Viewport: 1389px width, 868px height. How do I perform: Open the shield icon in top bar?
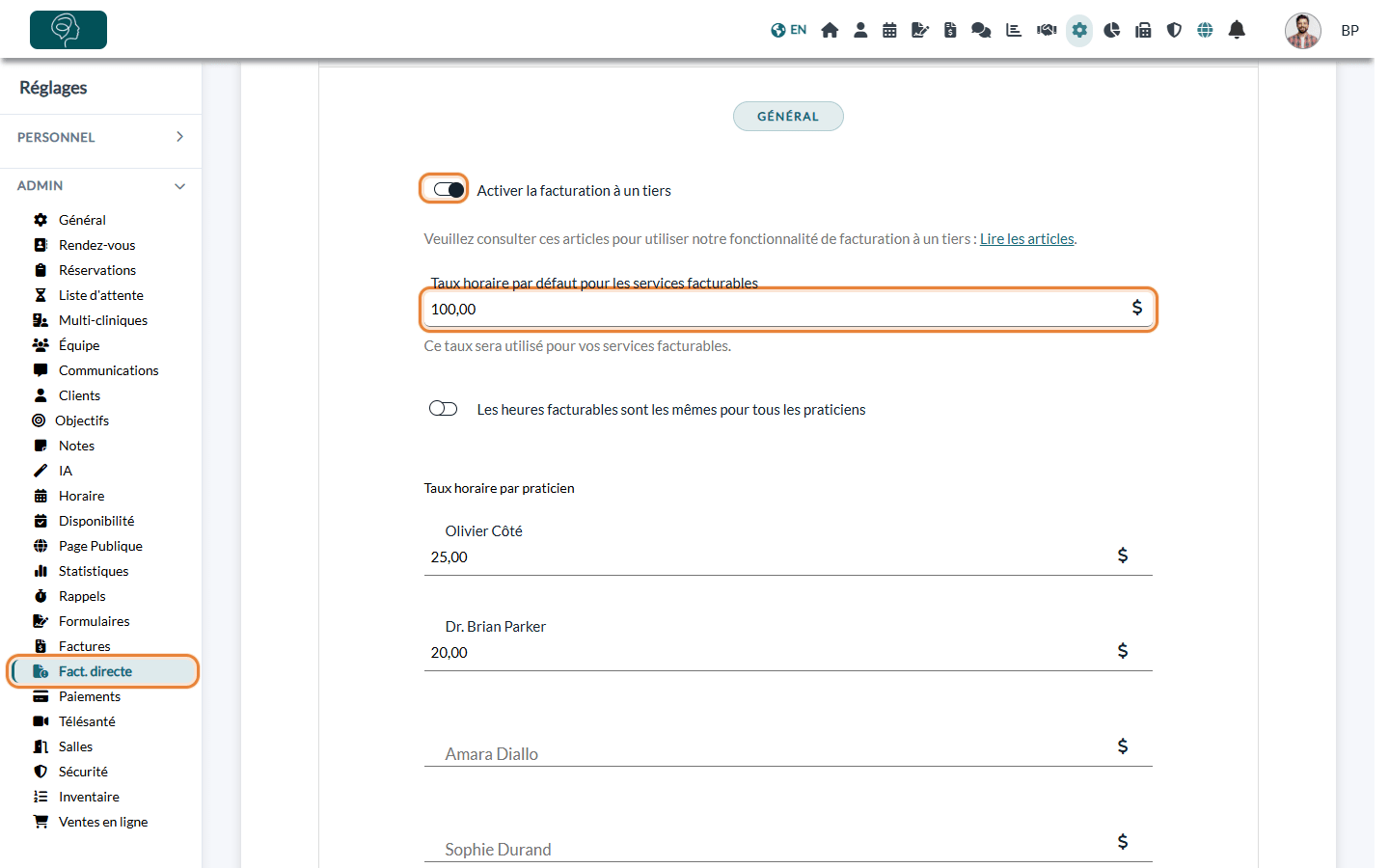click(1174, 30)
